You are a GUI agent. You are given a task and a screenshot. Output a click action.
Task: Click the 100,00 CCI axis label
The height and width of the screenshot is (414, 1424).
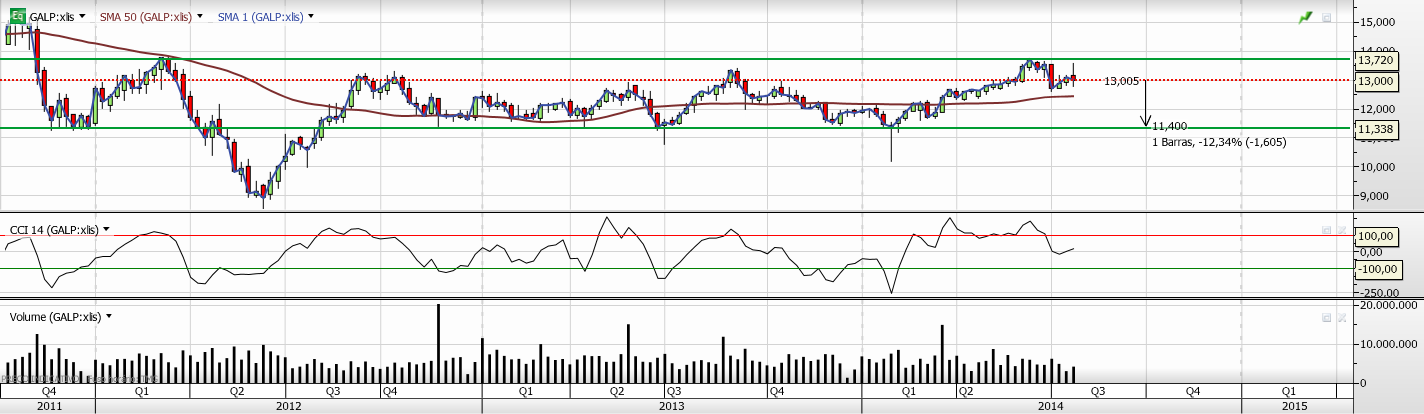pos(1375,236)
